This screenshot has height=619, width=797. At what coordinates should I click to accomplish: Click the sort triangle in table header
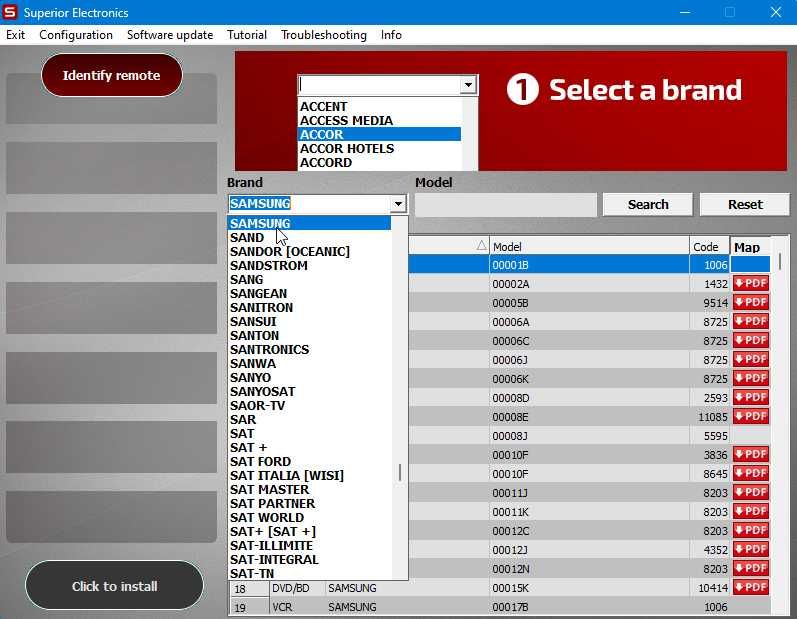point(481,246)
